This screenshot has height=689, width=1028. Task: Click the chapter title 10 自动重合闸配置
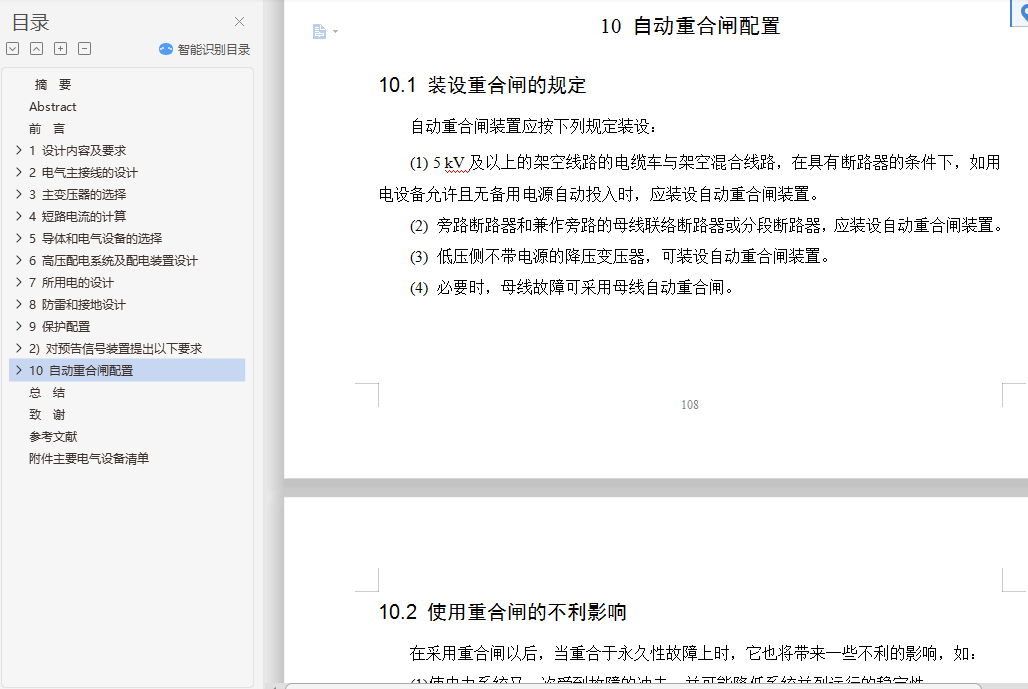(690, 26)
